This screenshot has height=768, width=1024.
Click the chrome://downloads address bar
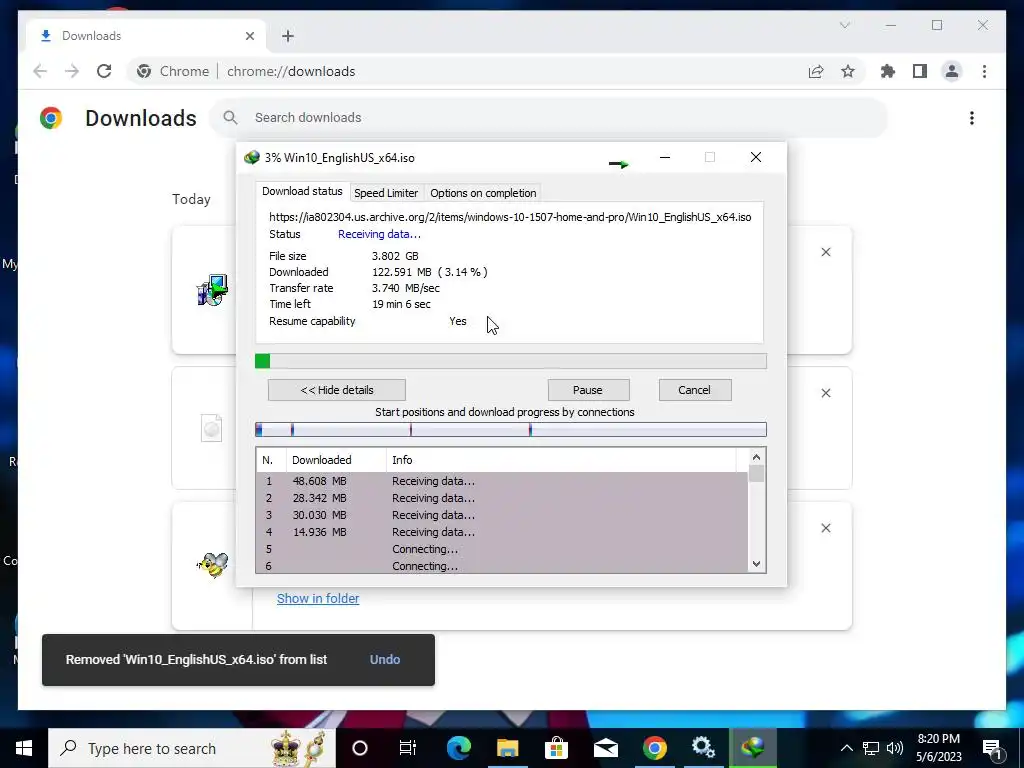(291, 71)
